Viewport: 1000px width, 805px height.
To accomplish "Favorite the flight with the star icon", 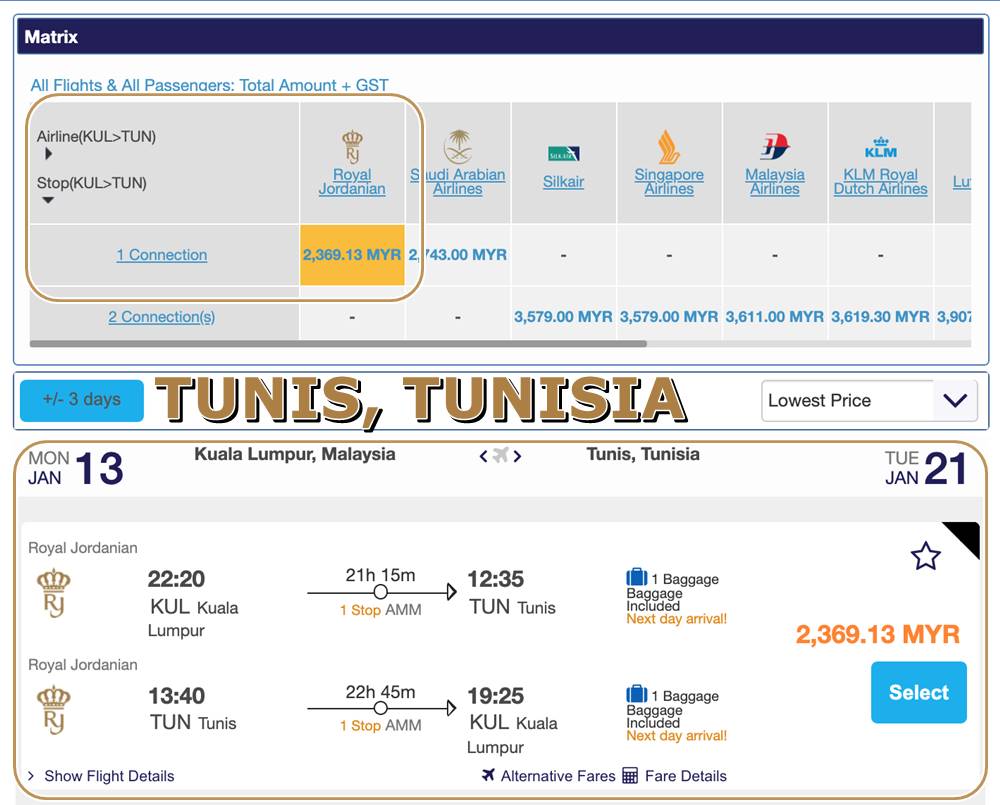I will tap(925, 556).
